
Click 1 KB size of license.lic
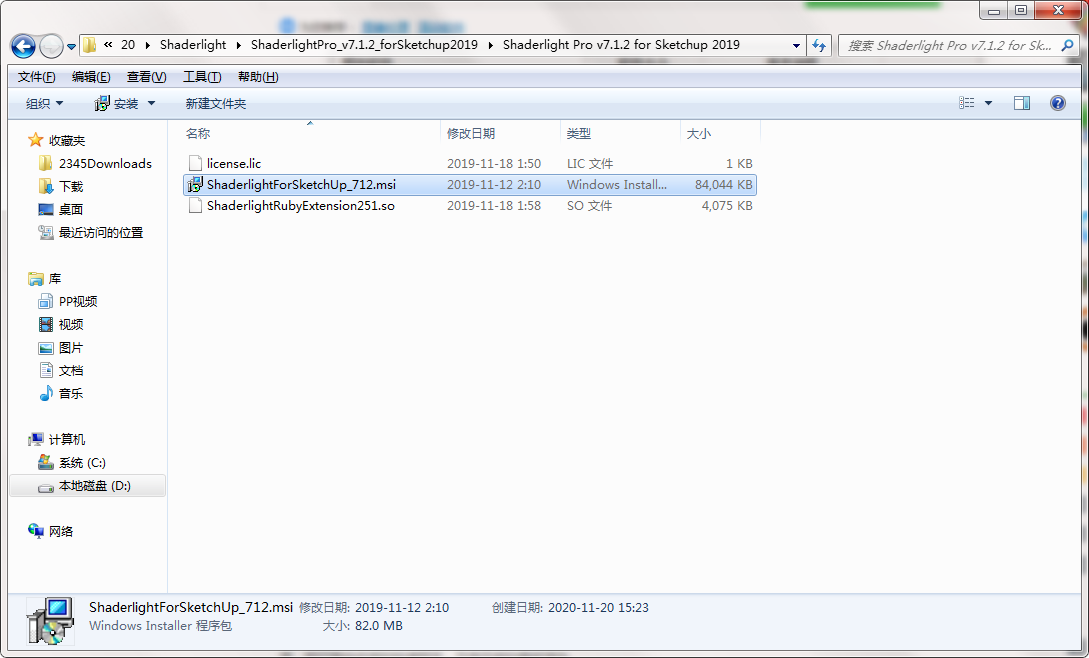coord(739,163)
